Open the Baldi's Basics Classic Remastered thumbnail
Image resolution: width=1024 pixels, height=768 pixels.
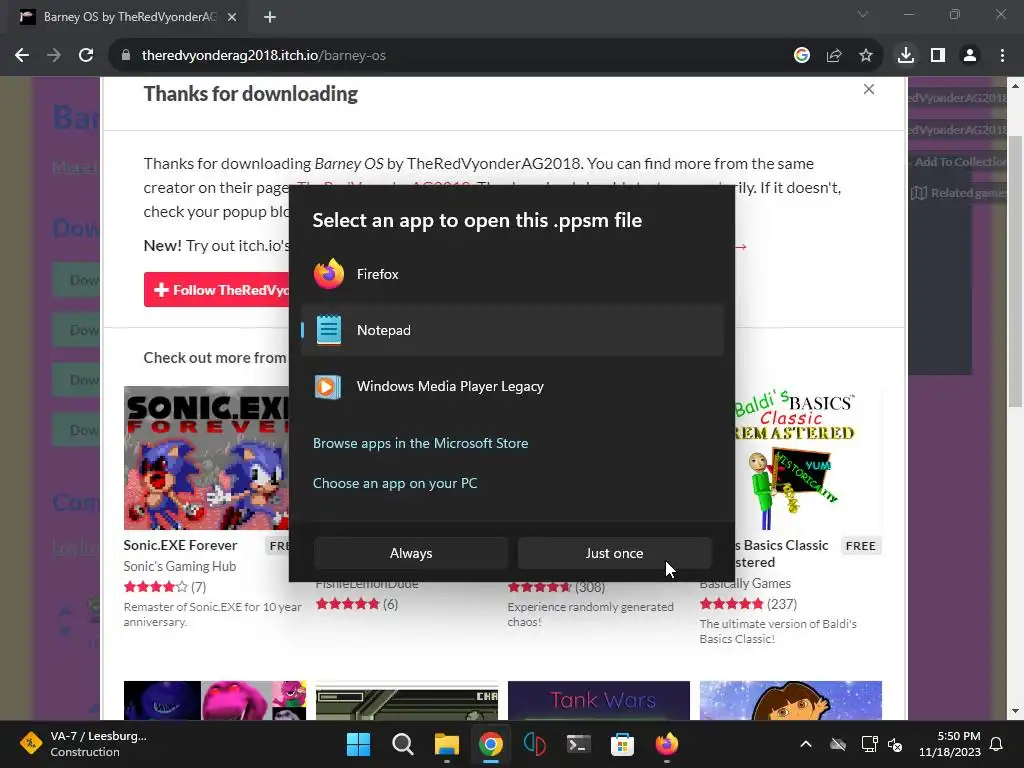(808, 458)
